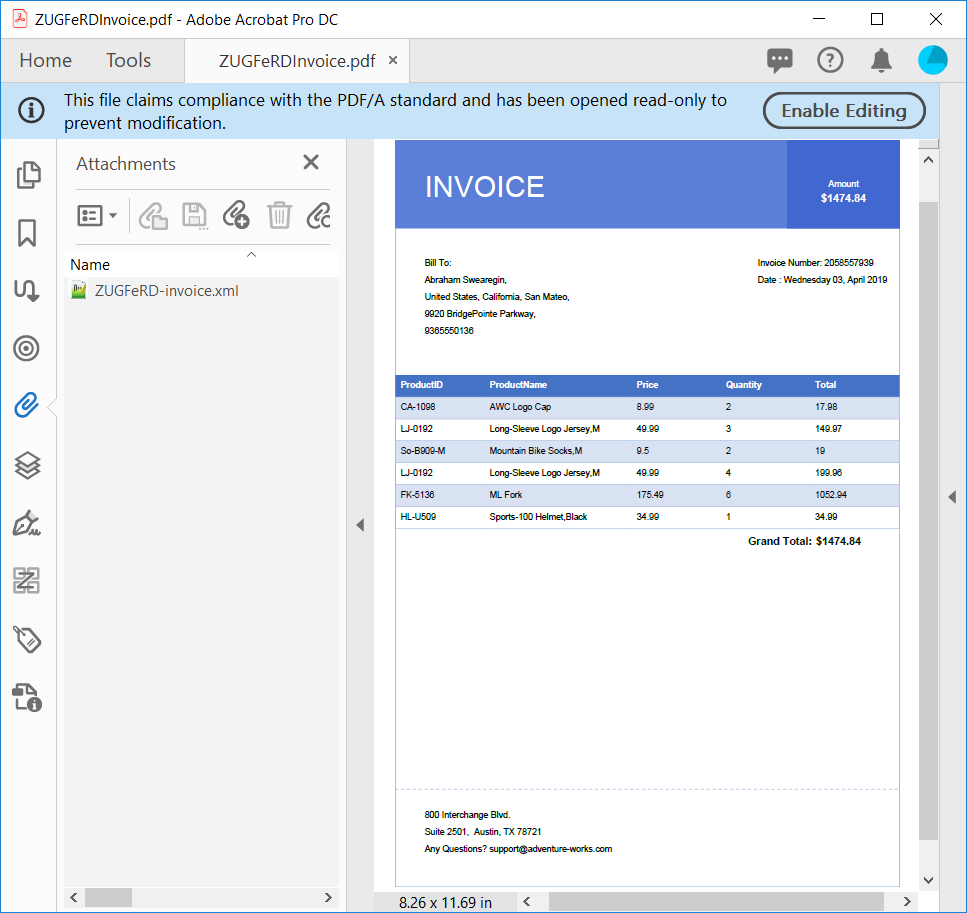Open the Bookmarks panel icon
Viewport: 967px width, 913px height.
click(27, 233)
